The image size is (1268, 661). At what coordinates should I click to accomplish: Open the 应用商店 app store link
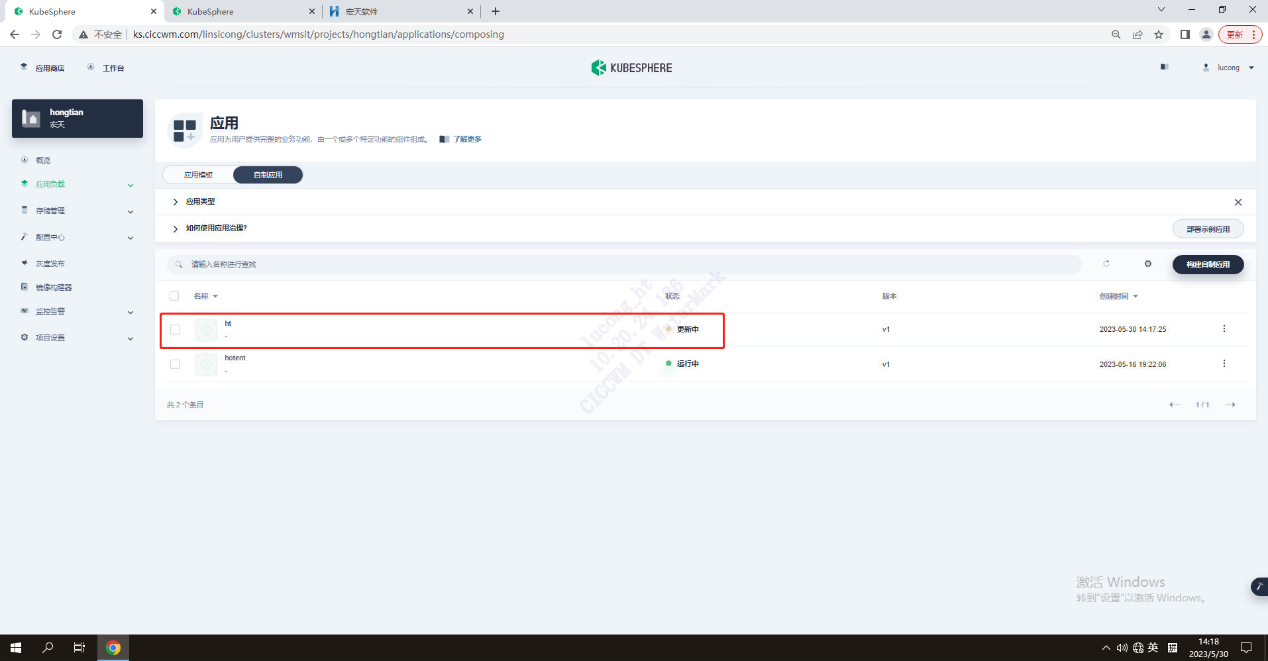pos(42,68)
